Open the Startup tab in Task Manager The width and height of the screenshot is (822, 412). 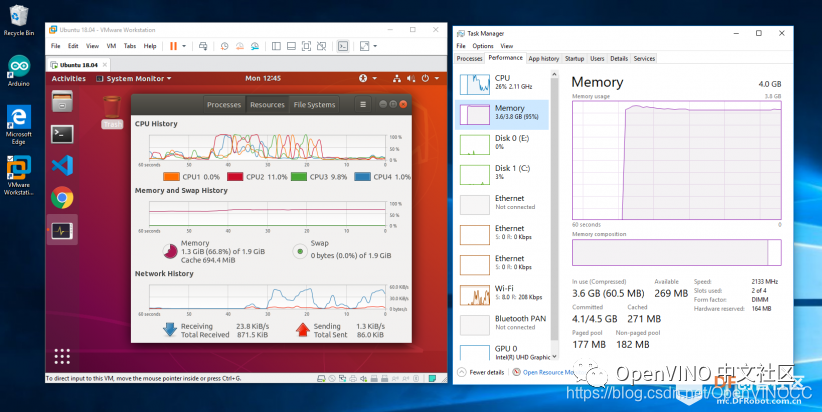click(574, 59)
